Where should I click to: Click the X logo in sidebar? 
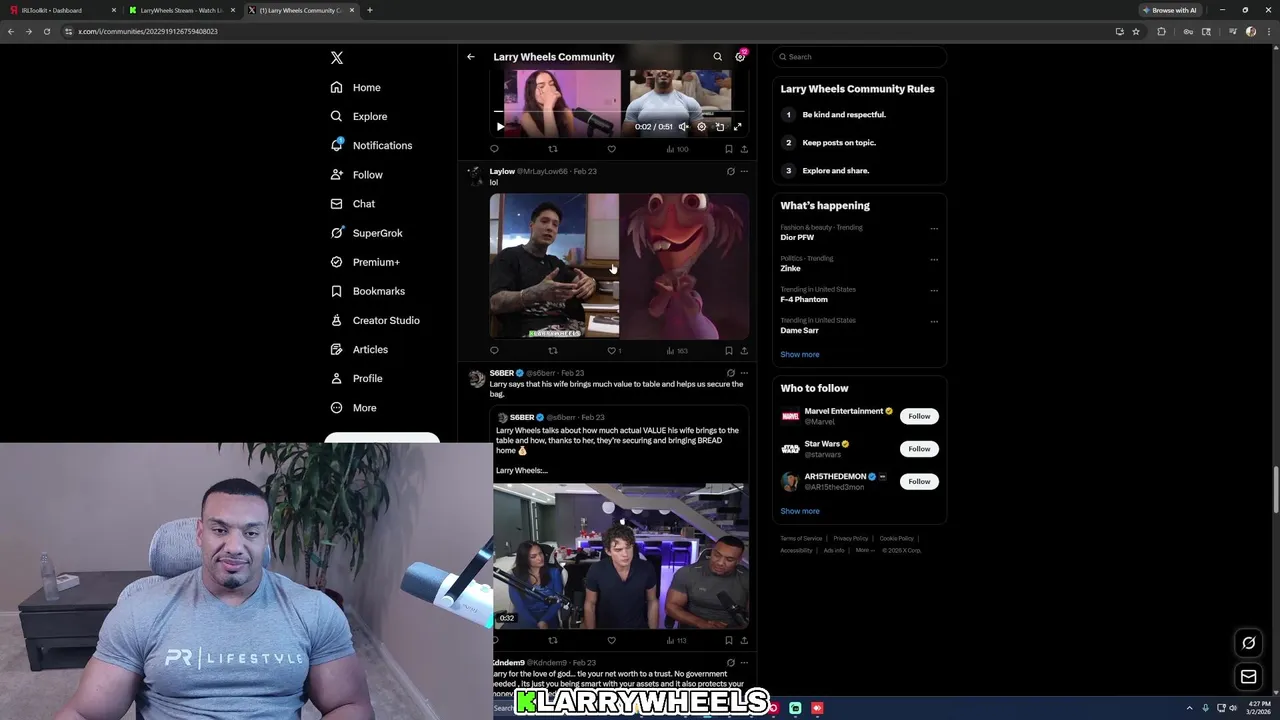coord(337,58)
